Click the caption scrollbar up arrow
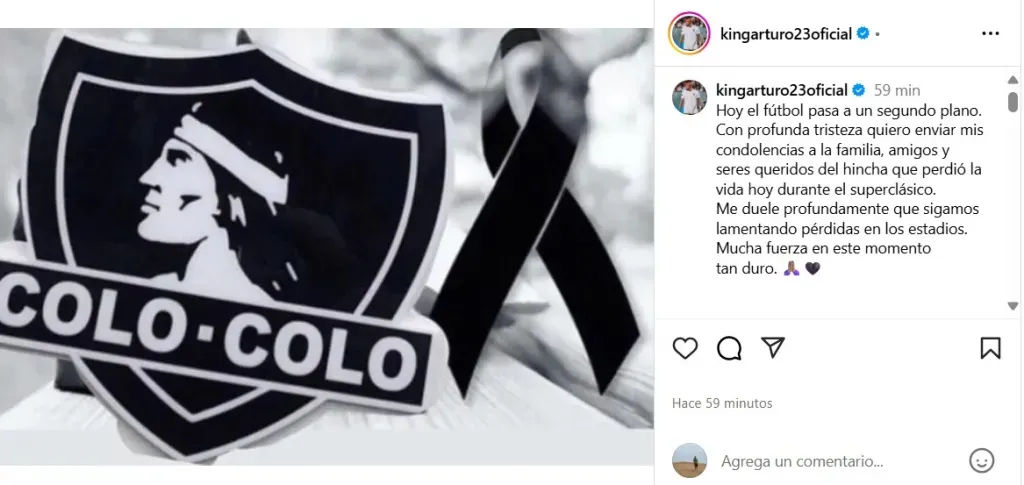The image size is (1024, 485). coord(1012,80)
